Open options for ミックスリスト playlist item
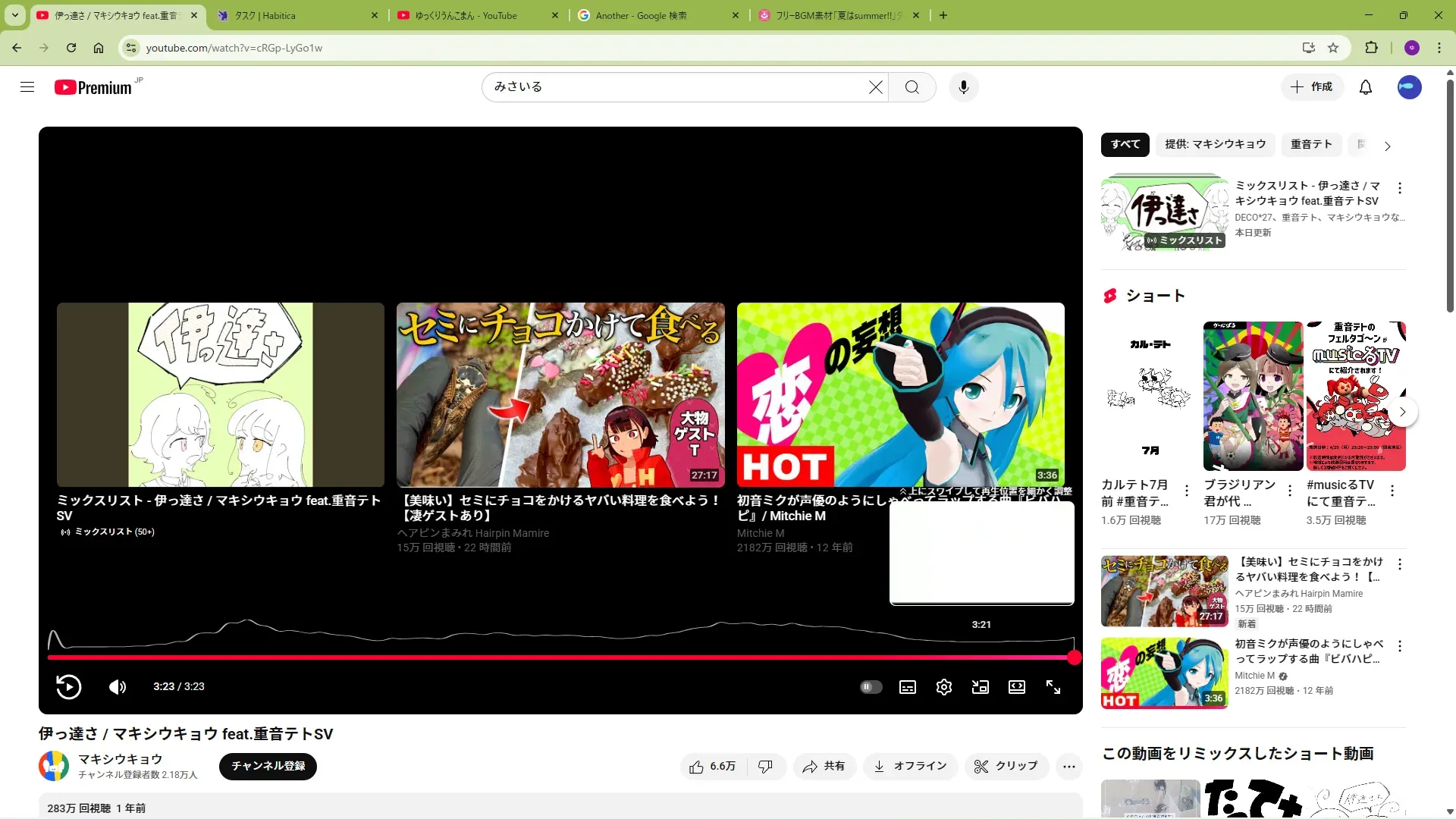This screenshot has height=819, width=1456. point(1399,188)
